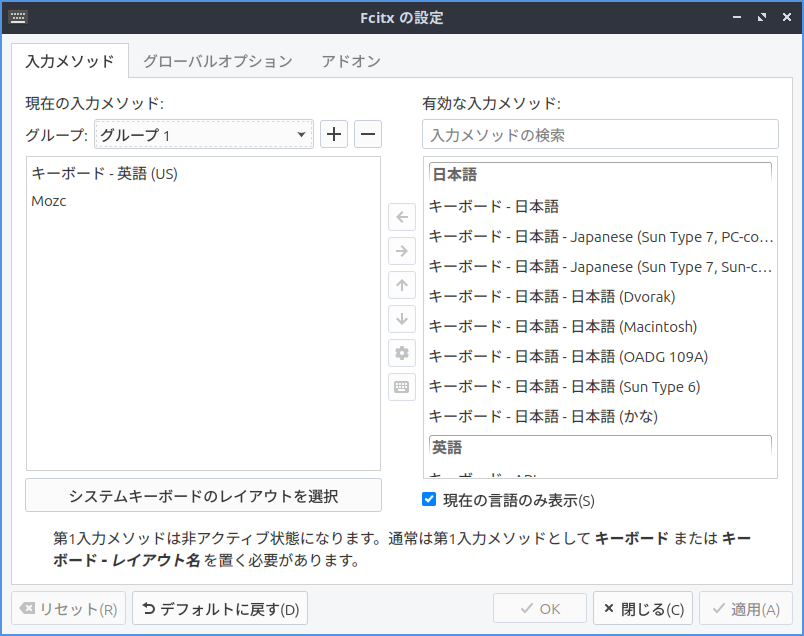Select Japanese (Sun Type 7, PC-co… entry
The width and height of the screenshot is (804, 636).
pyautogui.click(x=600, y=236)
